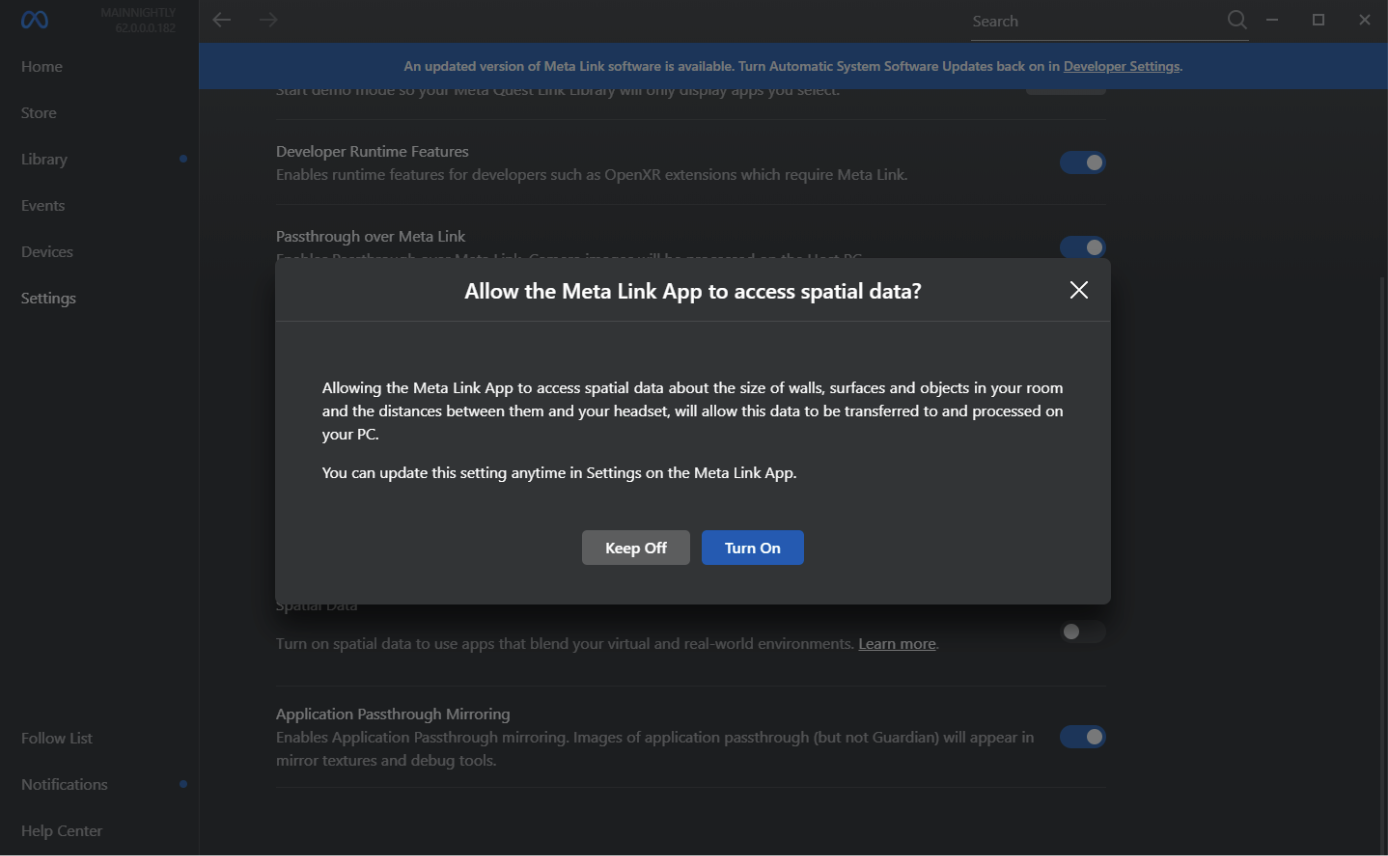Open Library from the sidebar
1388x856 pixels.
pyautogui.click(x=44, y=159)
